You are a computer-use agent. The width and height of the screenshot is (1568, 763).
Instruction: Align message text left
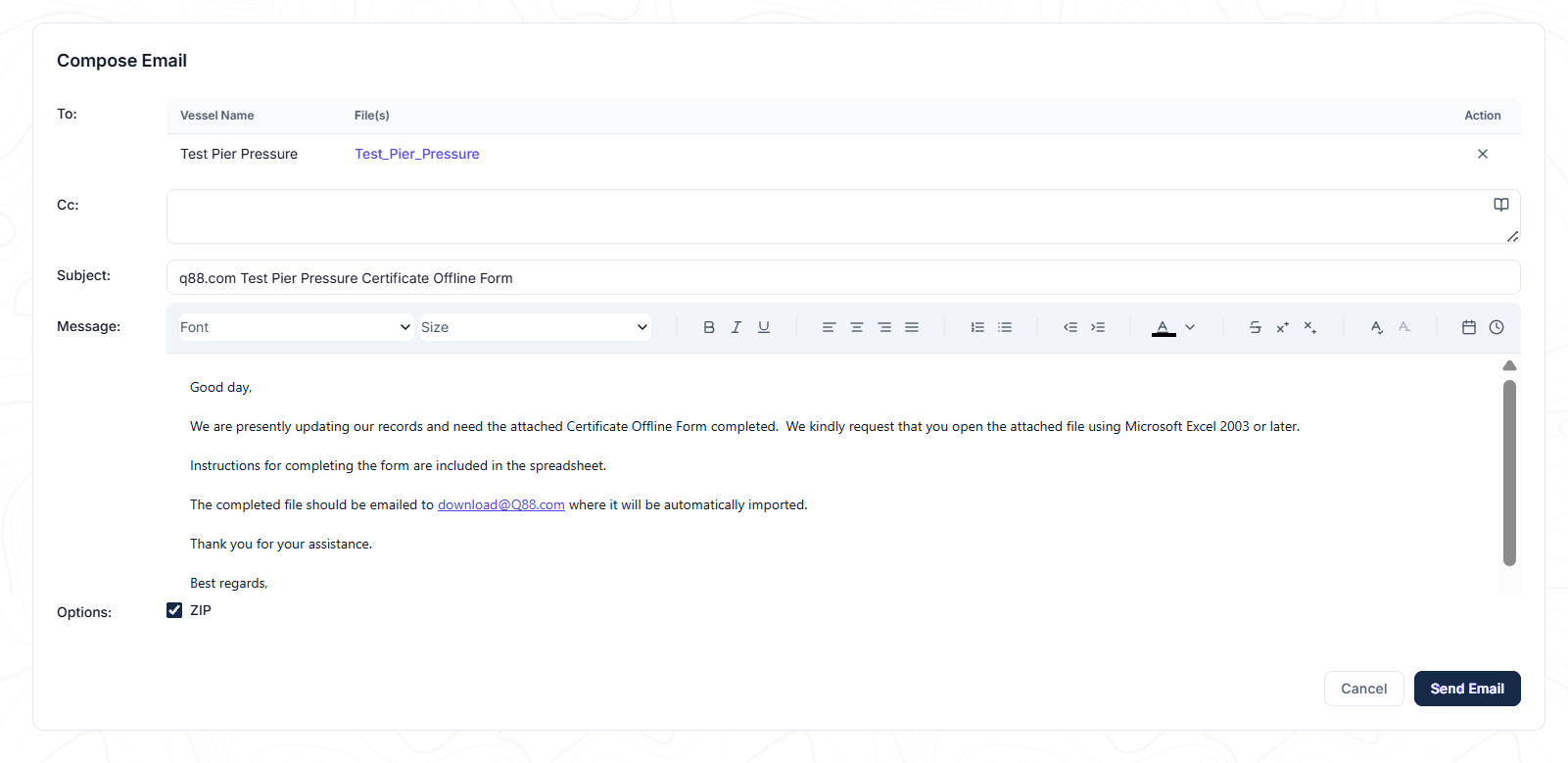[x=829, y=327]
